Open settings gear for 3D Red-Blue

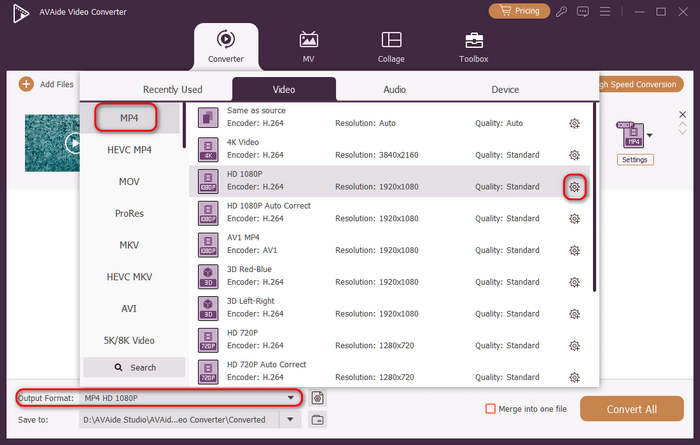pos(575,282)
